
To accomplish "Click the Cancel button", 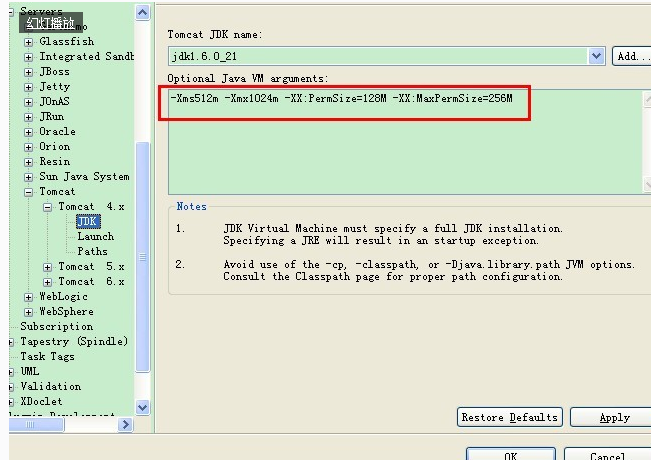I will [x=607, y=454].
